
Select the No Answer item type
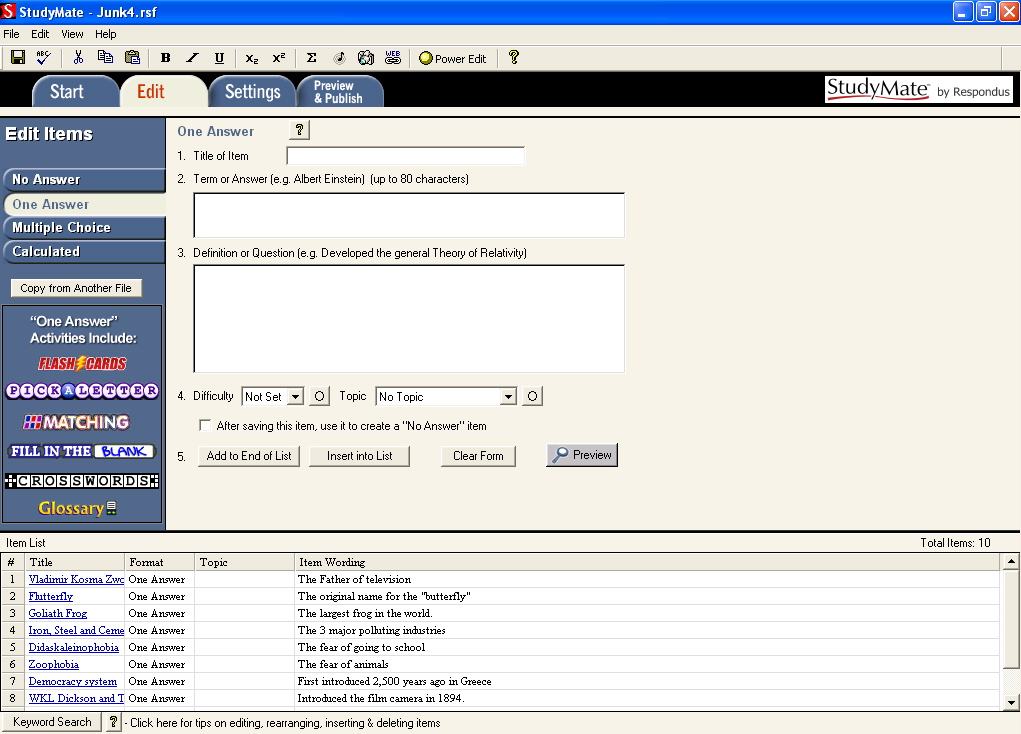click(83, 180)
